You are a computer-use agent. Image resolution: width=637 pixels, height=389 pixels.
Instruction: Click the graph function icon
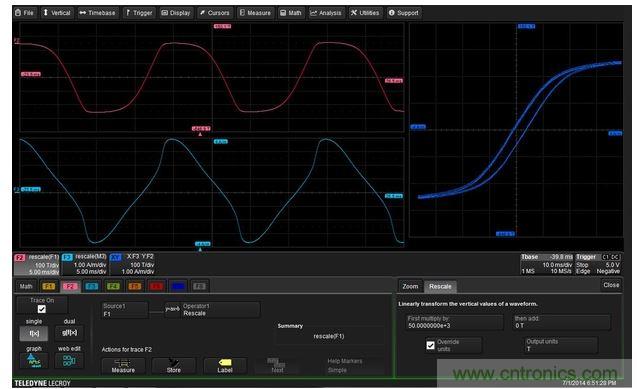tap(34, 361)
